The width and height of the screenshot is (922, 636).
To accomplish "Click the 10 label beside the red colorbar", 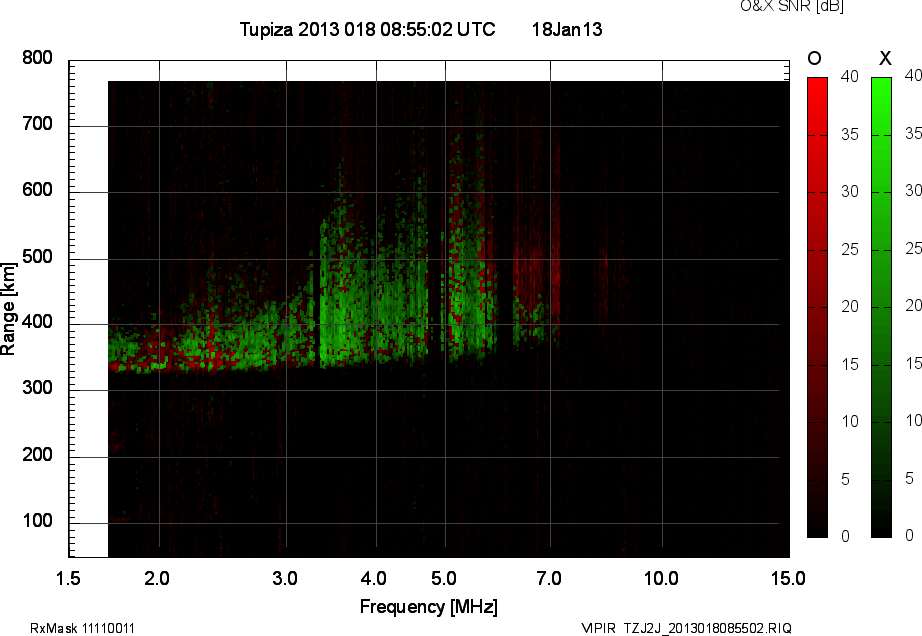I will [850, 421].
